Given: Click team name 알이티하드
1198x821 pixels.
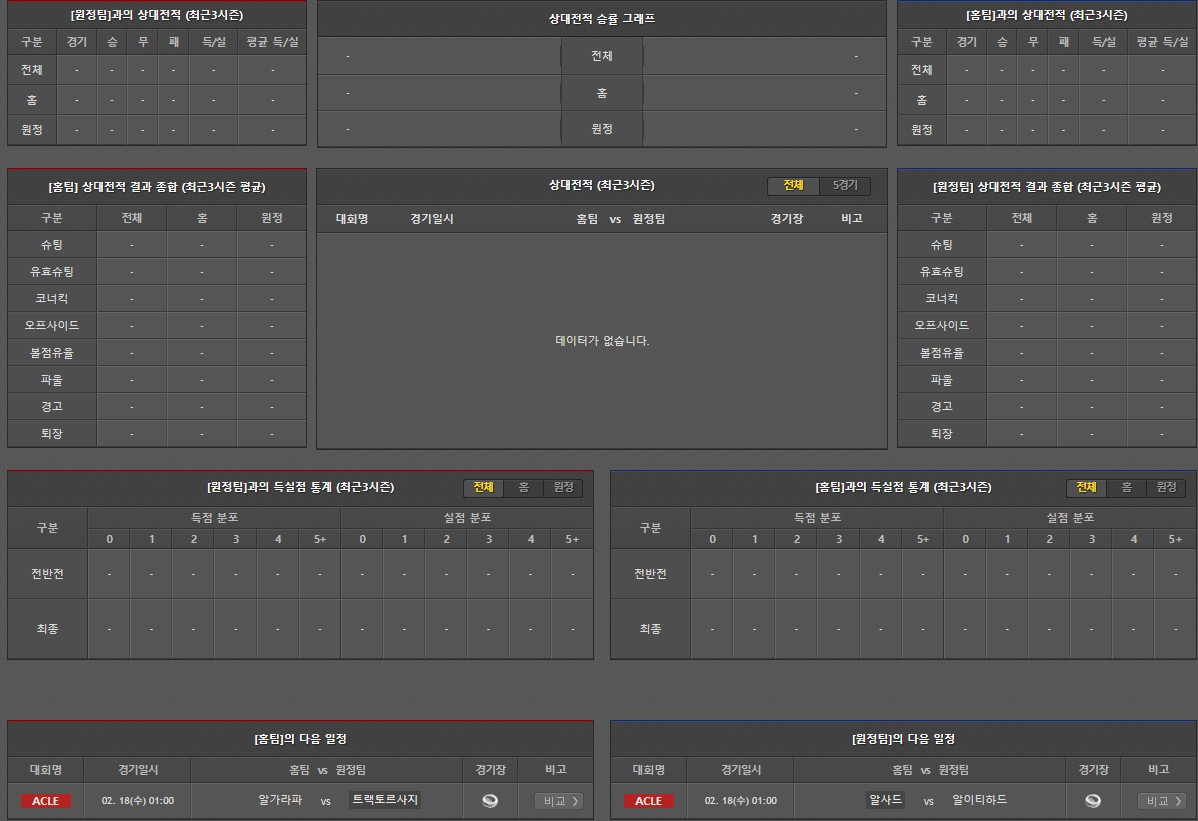Looking at the screenshot, I should click(x=980, y=800).
